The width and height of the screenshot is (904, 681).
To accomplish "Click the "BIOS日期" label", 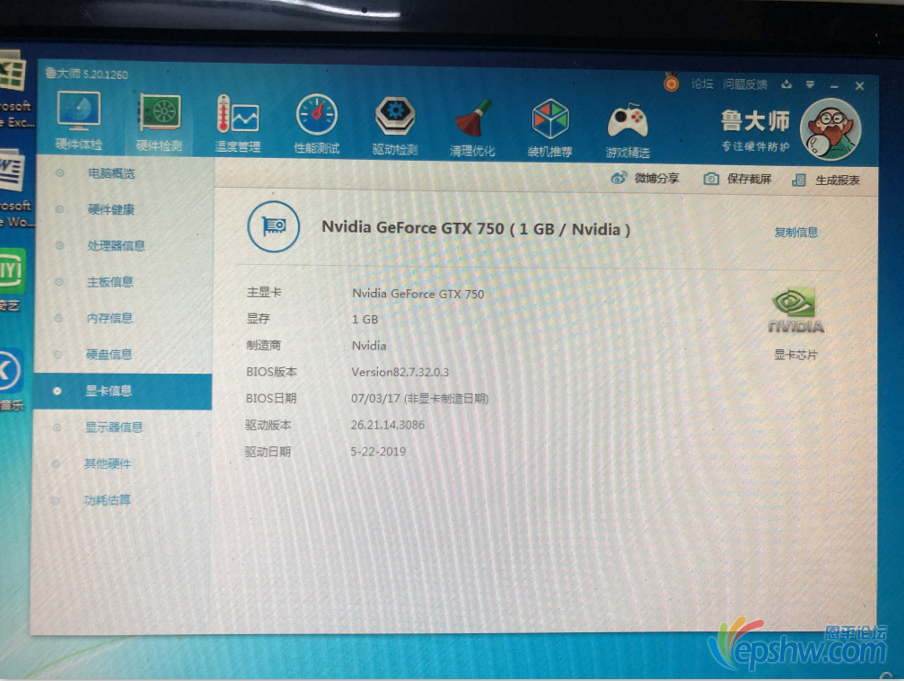I will point(271,398).
